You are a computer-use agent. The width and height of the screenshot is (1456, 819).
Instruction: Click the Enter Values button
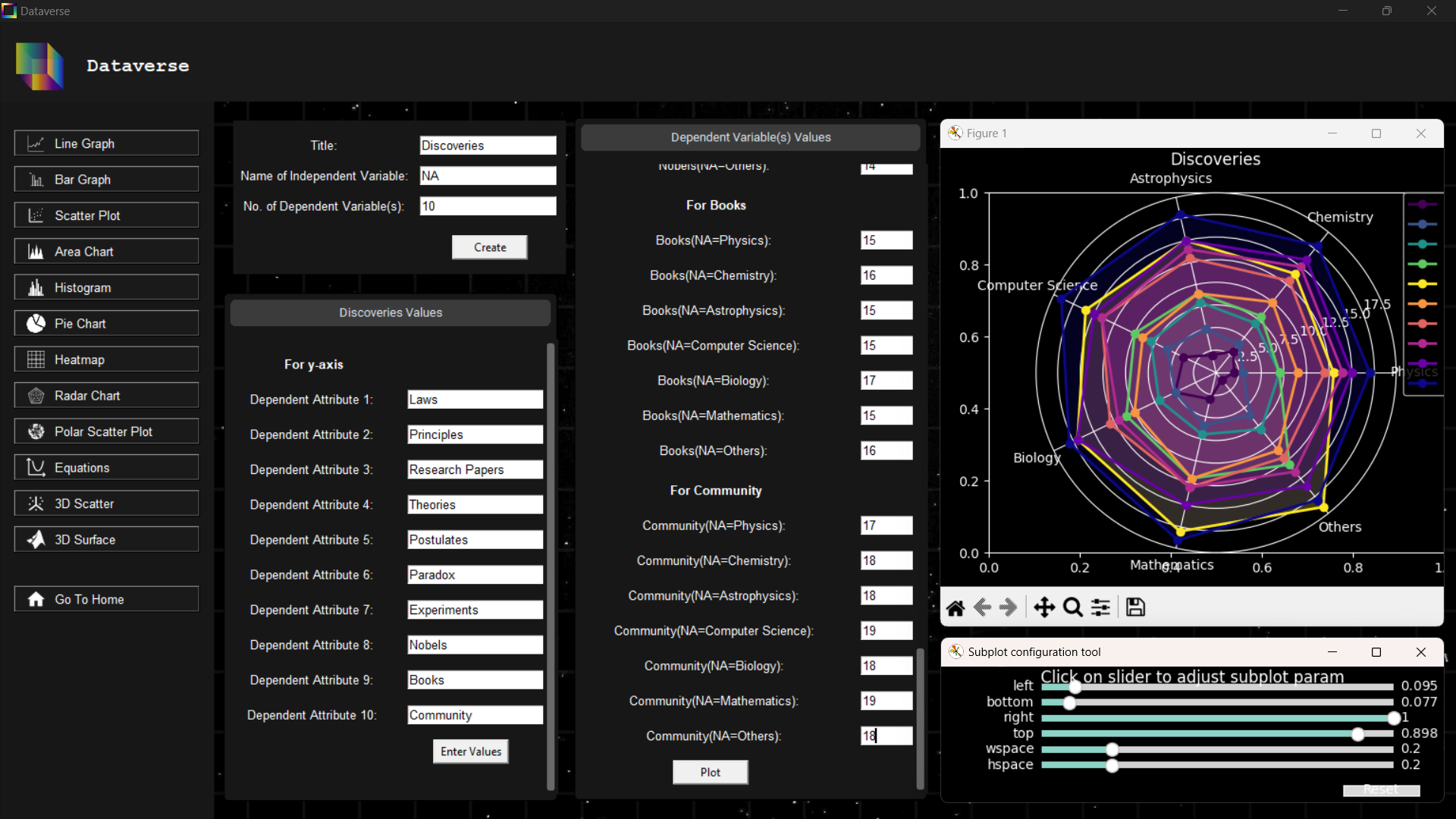point(470,752)
